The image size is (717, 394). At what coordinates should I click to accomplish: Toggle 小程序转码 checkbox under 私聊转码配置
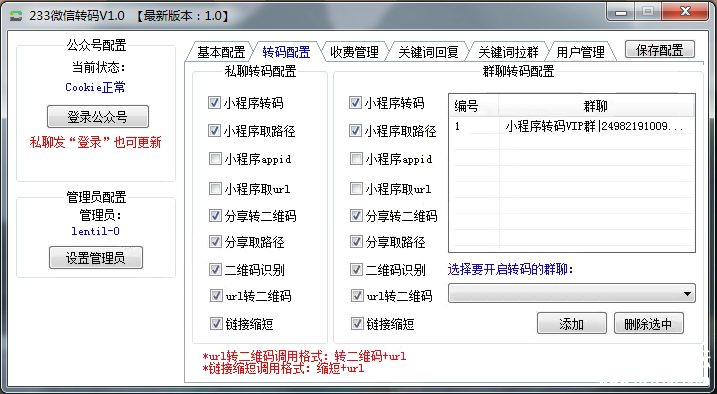[214, 102]
